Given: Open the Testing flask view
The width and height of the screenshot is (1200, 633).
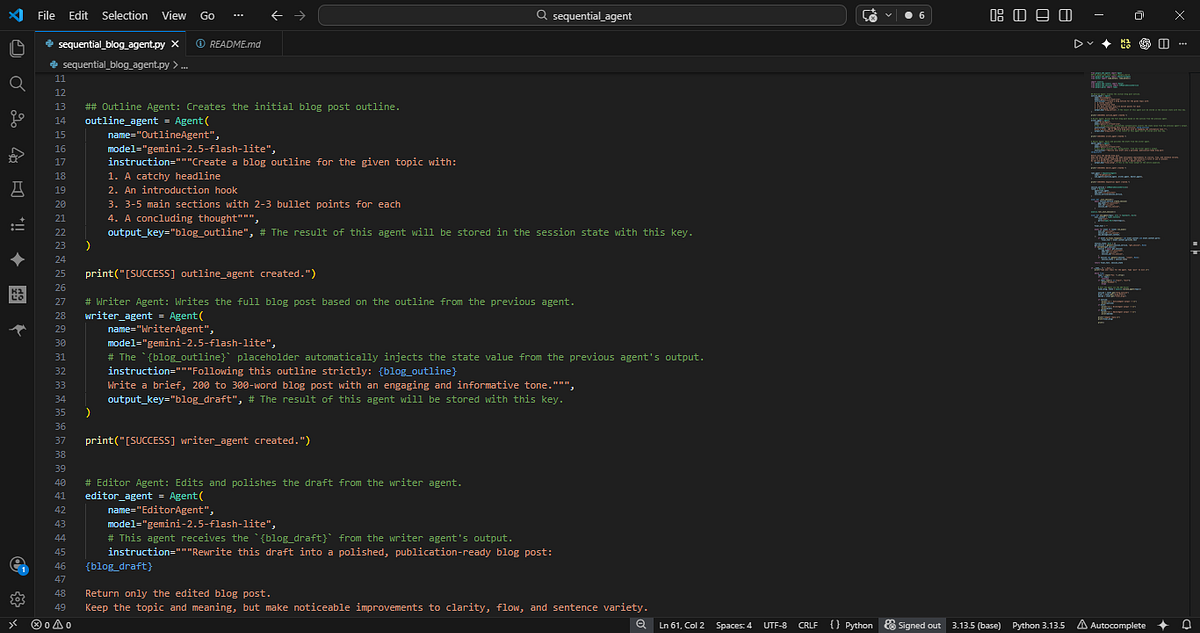Looking at the screenshot, I should point(16,189).
